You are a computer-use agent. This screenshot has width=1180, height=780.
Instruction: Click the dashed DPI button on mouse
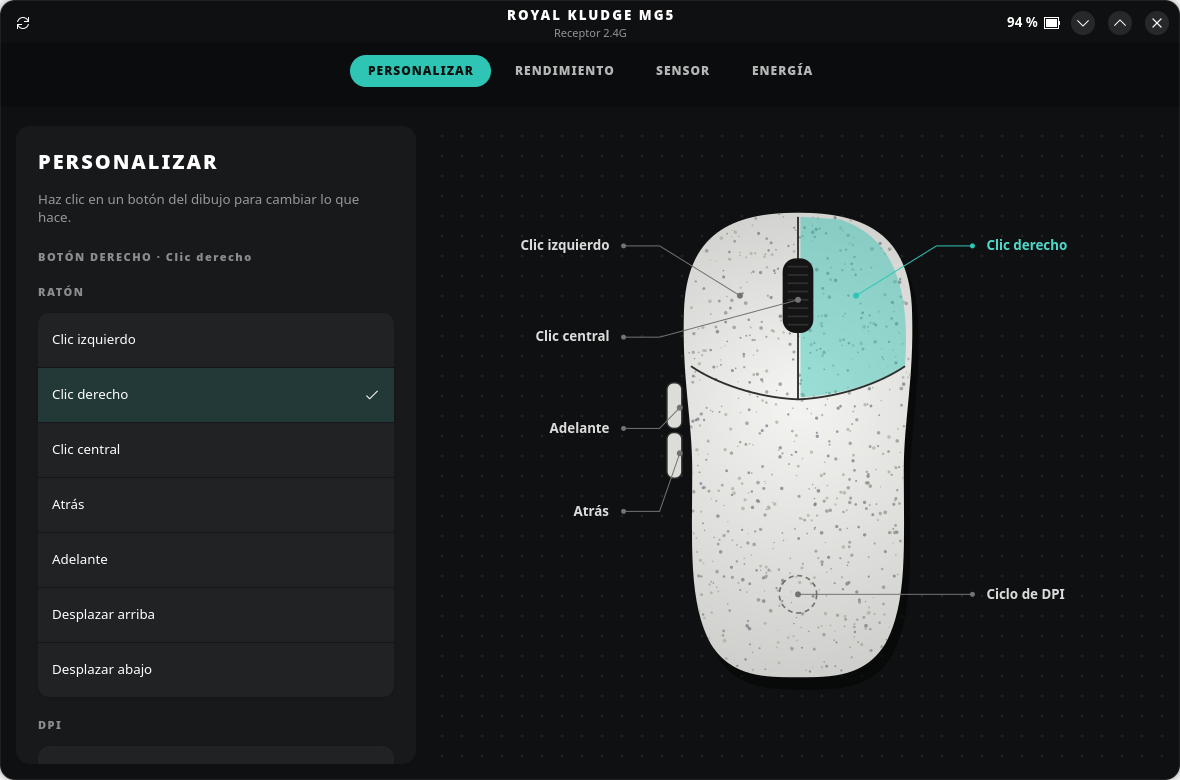click(x=798, y=594)
